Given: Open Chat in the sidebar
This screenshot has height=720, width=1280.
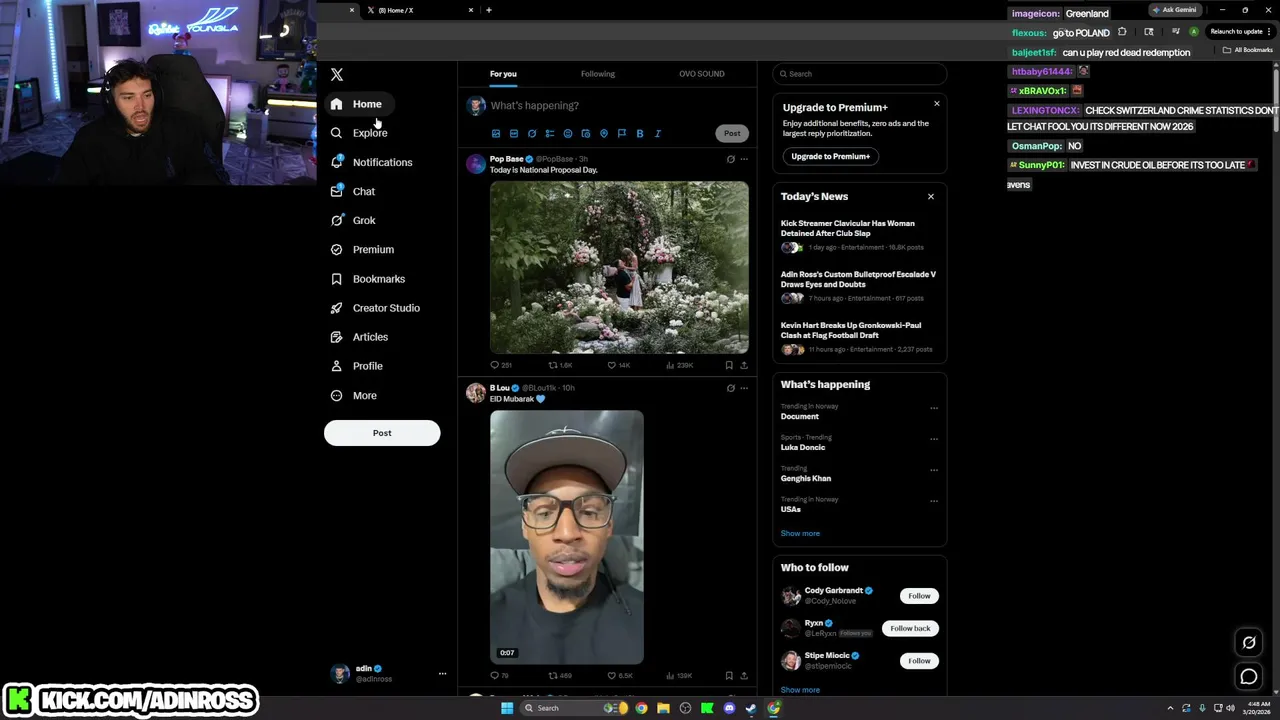Looking at the screenshot, I should (353, 191).
